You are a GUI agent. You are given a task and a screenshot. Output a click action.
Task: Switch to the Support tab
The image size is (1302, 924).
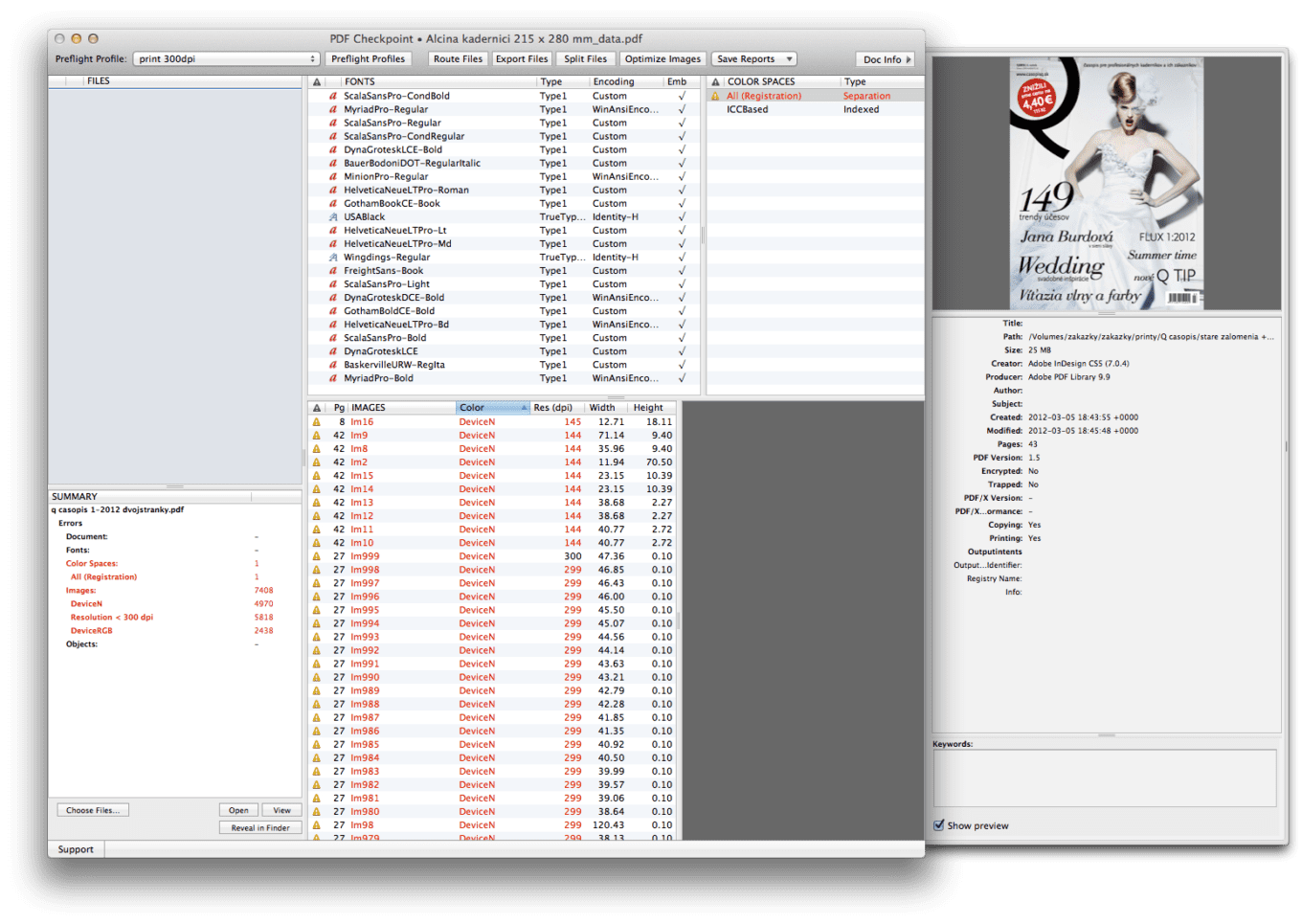[x=75, y=848]
